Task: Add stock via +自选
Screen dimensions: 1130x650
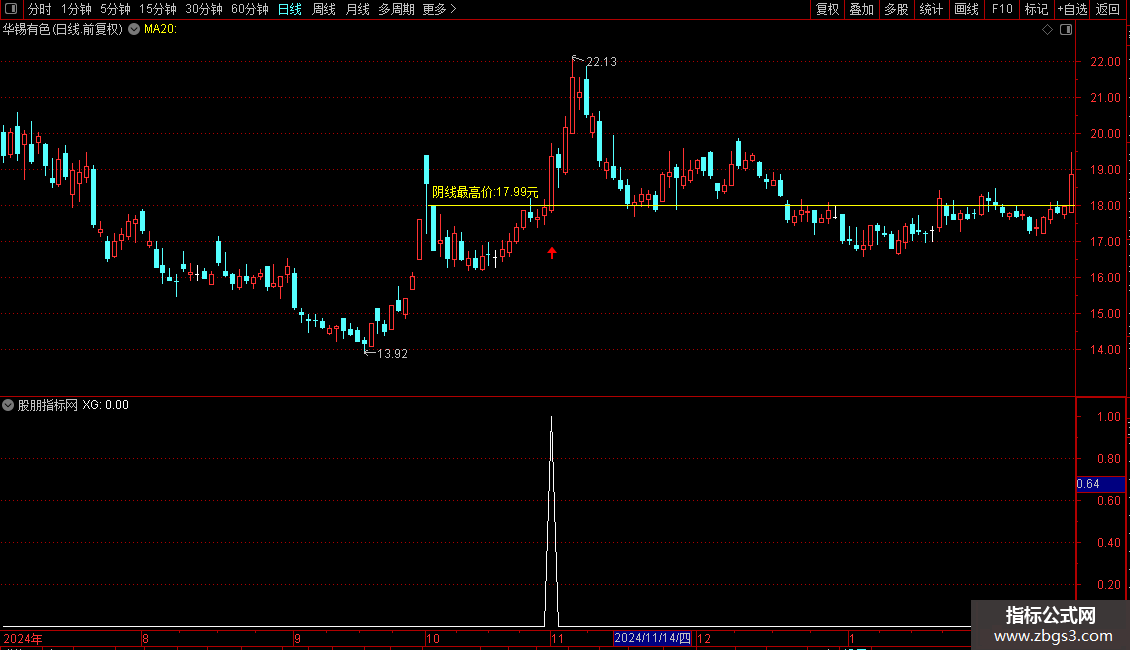Action: click(x=1072, y=9)
